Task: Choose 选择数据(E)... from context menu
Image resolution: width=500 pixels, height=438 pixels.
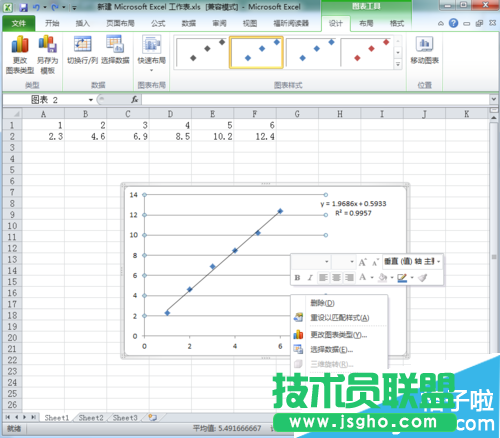Action: click(339, 349)
